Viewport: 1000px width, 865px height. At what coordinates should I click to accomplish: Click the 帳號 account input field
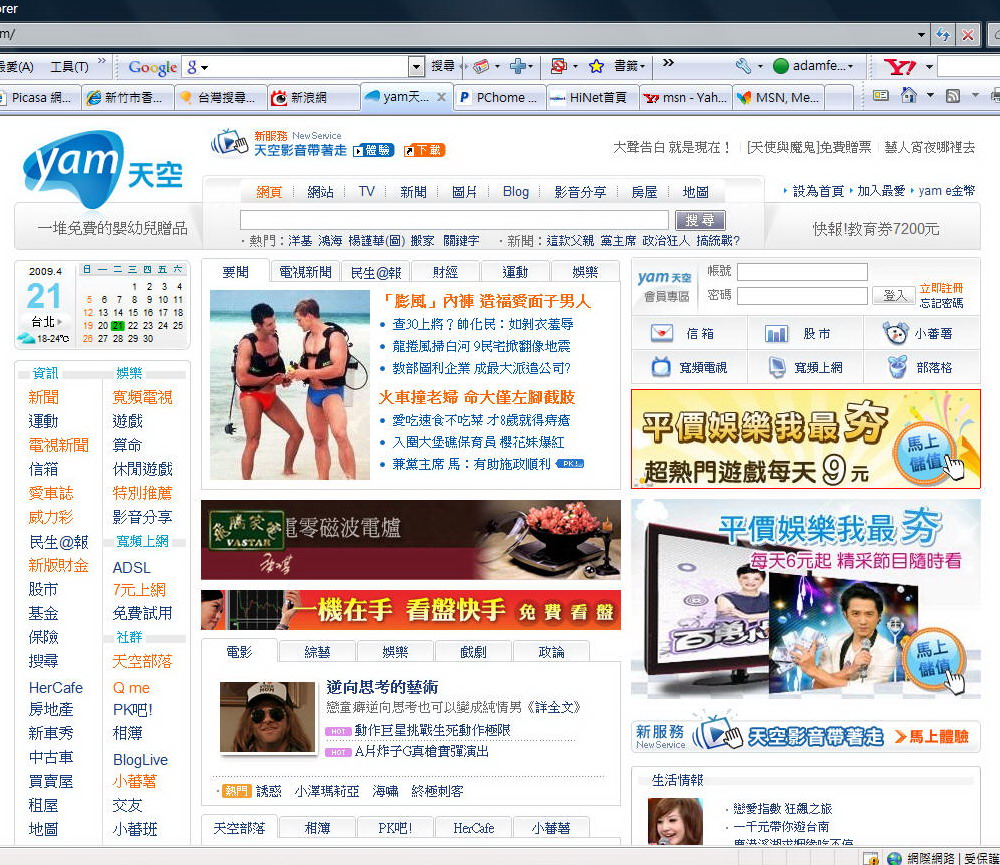coord(802,272)
